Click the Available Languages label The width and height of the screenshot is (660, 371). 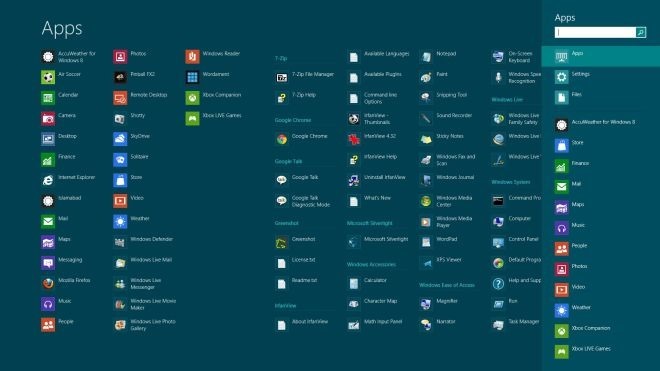[x=386, y=53]
